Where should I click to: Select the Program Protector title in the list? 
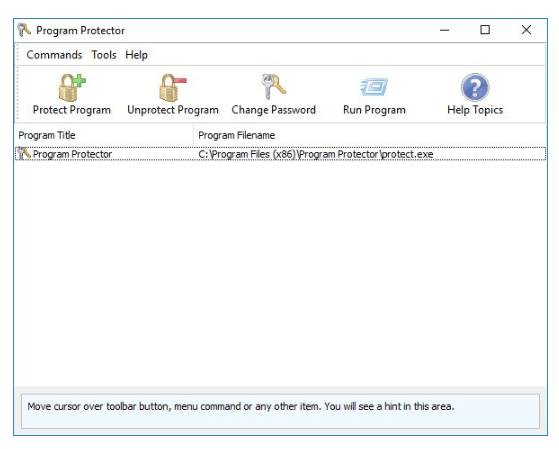coord(72,154)
